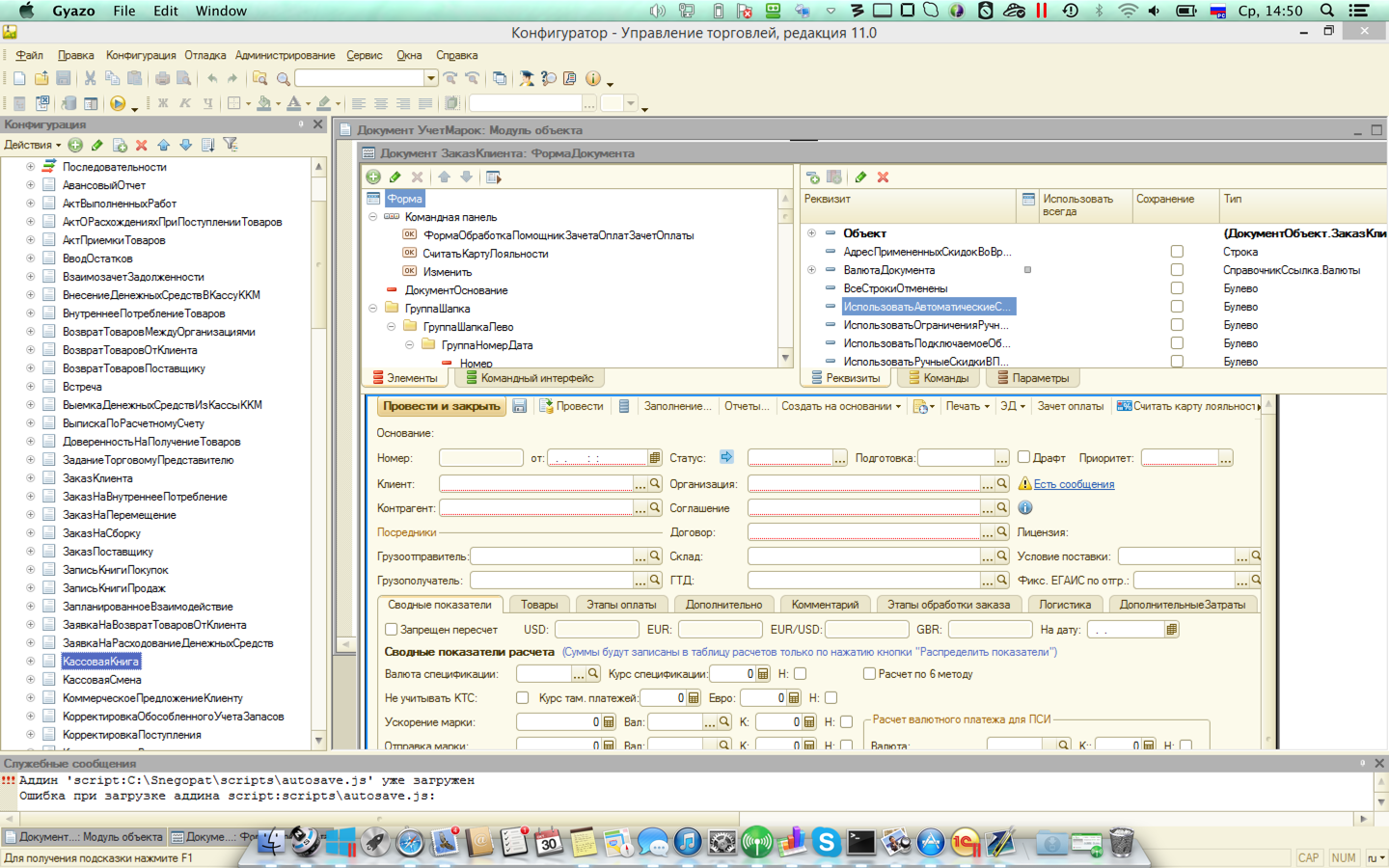Tick the Расчет по 6 методу checkbox

point(869,674)
